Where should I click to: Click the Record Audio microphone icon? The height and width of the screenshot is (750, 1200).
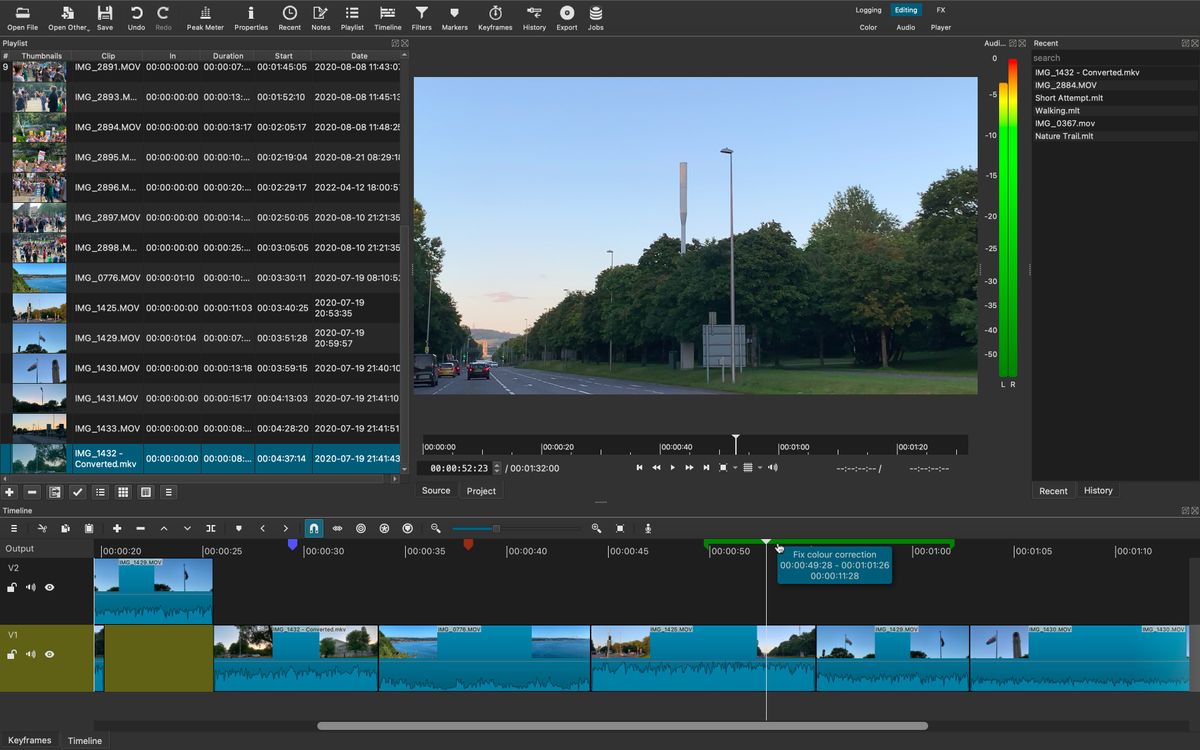tap(648, 528)
